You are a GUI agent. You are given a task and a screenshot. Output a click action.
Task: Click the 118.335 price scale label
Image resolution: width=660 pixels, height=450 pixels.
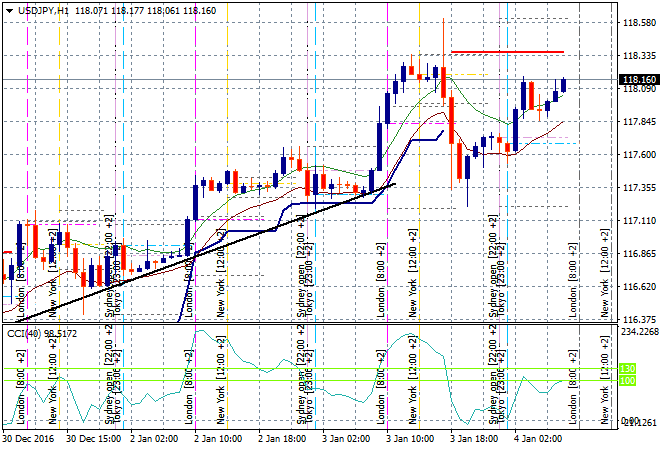pyautogui.click(x=639, y=56)
